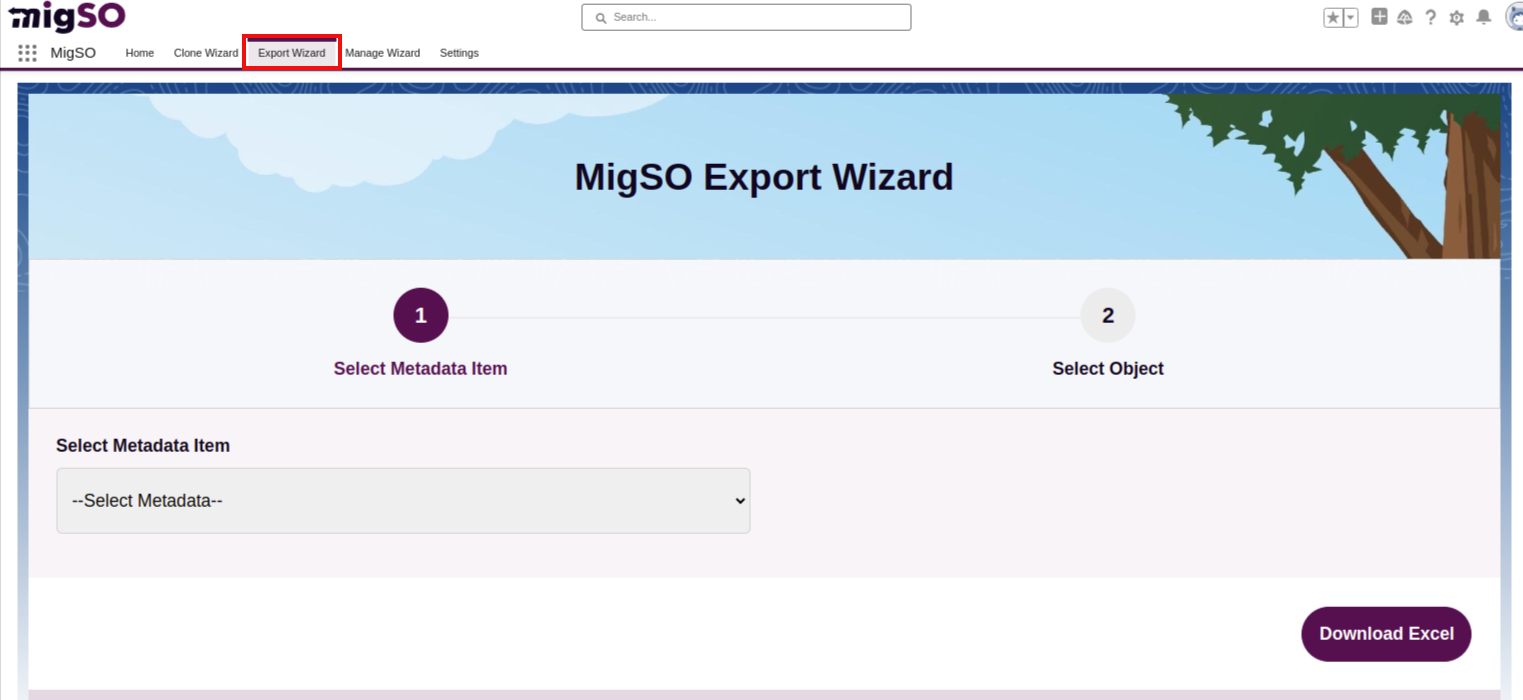The height and width of the screenshot is (700, 1523).
Task: Select the Export Wizard tab
Action: pyautogui.click(x=292, y=53)
